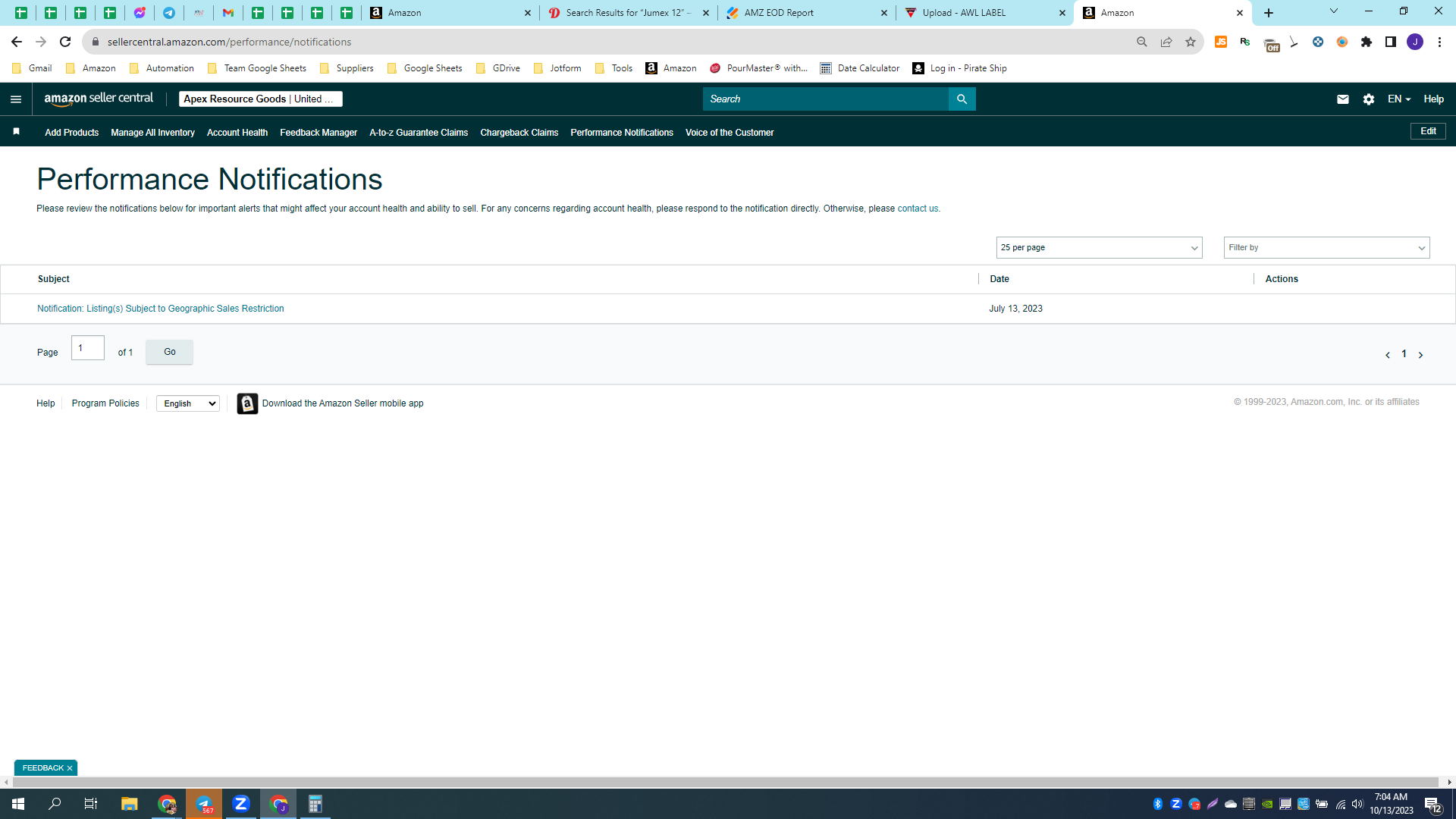Open the browser extensions puzzle icon
Image resolution: width=1456 pixels, height=819 pixels.
[1367, 42]
